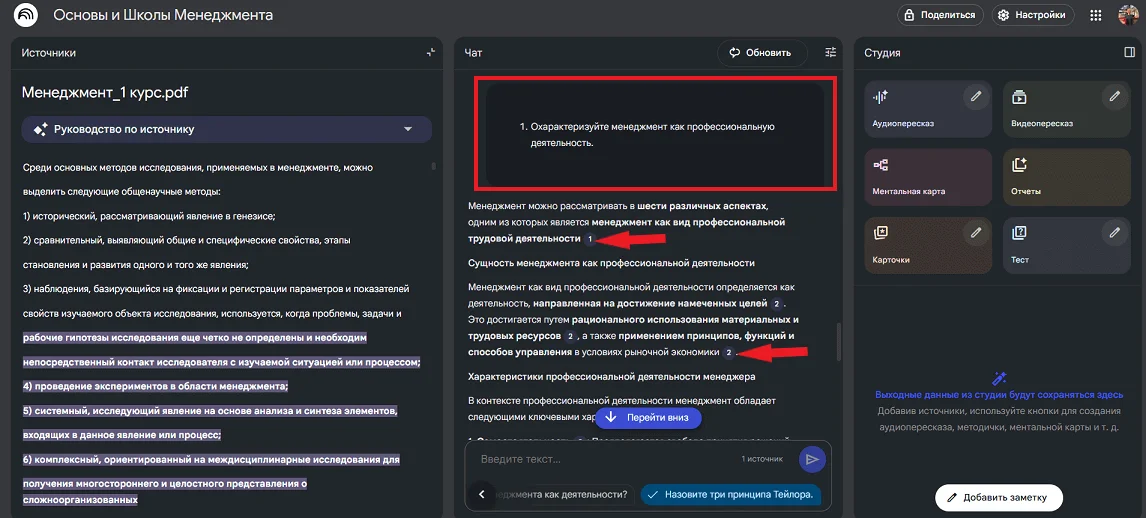Send the chat message

click(x=812, y=459)
